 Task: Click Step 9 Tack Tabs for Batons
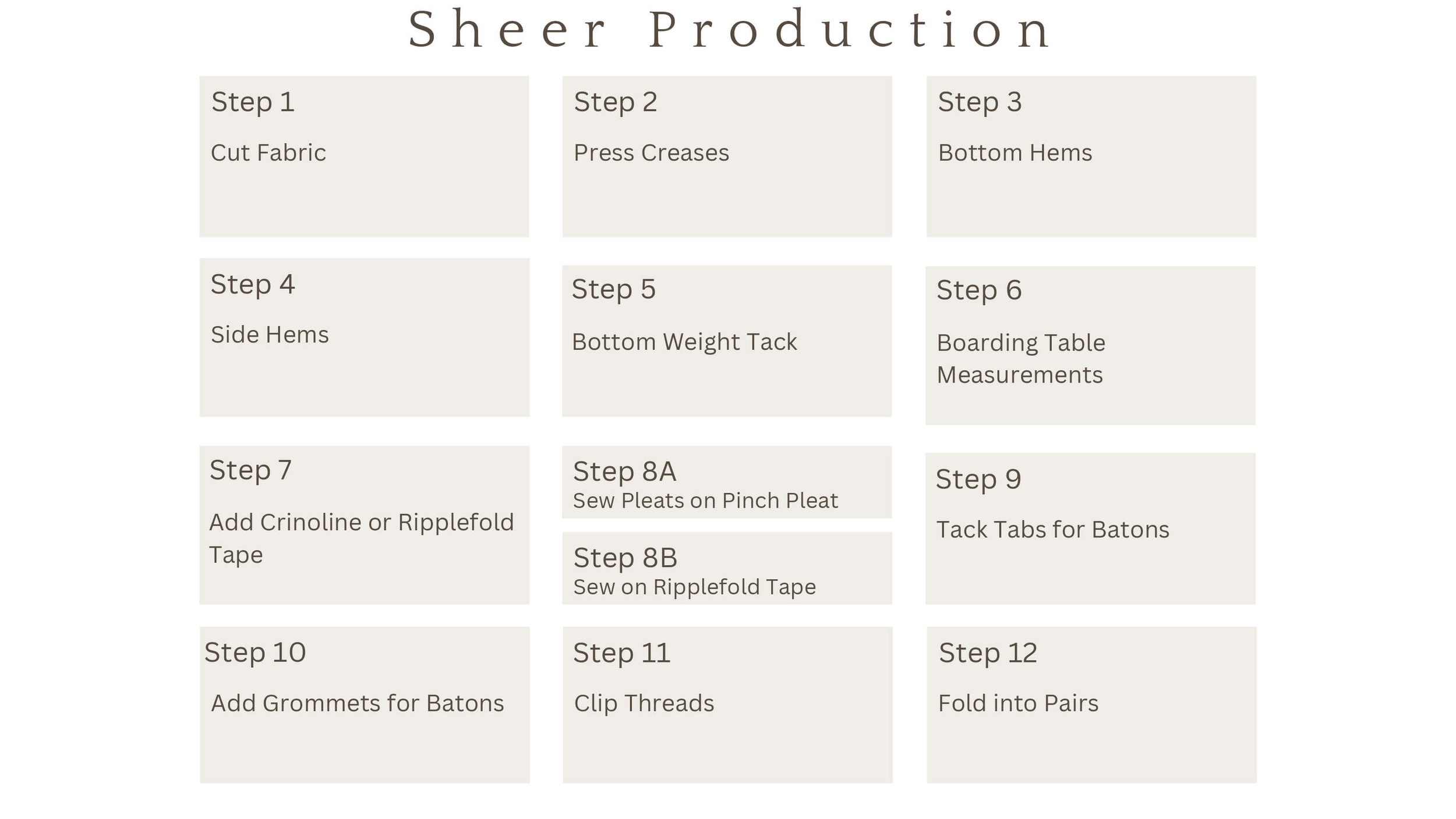[1090, 529]
